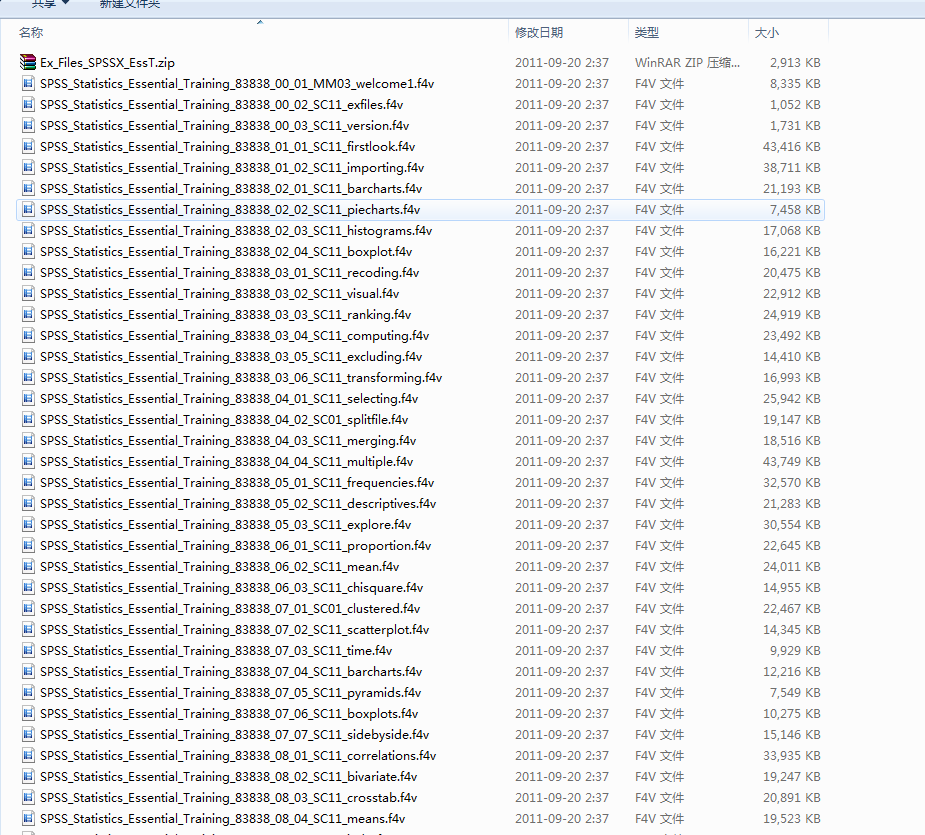Select file name 08_01_SC11_correlations.f4v
Screen dimensions: 925x835
(238, 755)
